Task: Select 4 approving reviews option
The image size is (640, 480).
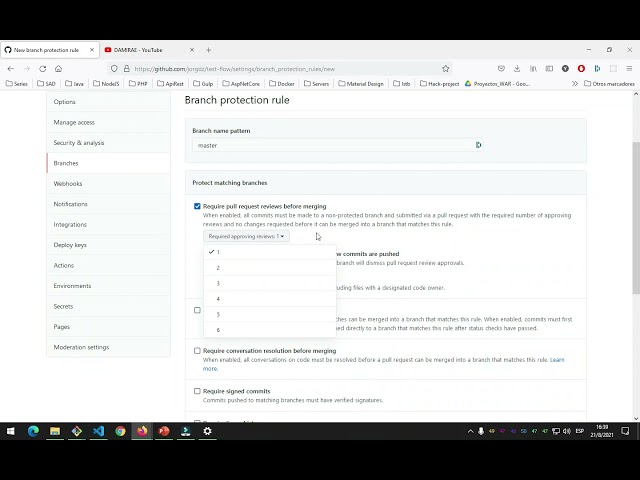Action: (x=270, y=299)
